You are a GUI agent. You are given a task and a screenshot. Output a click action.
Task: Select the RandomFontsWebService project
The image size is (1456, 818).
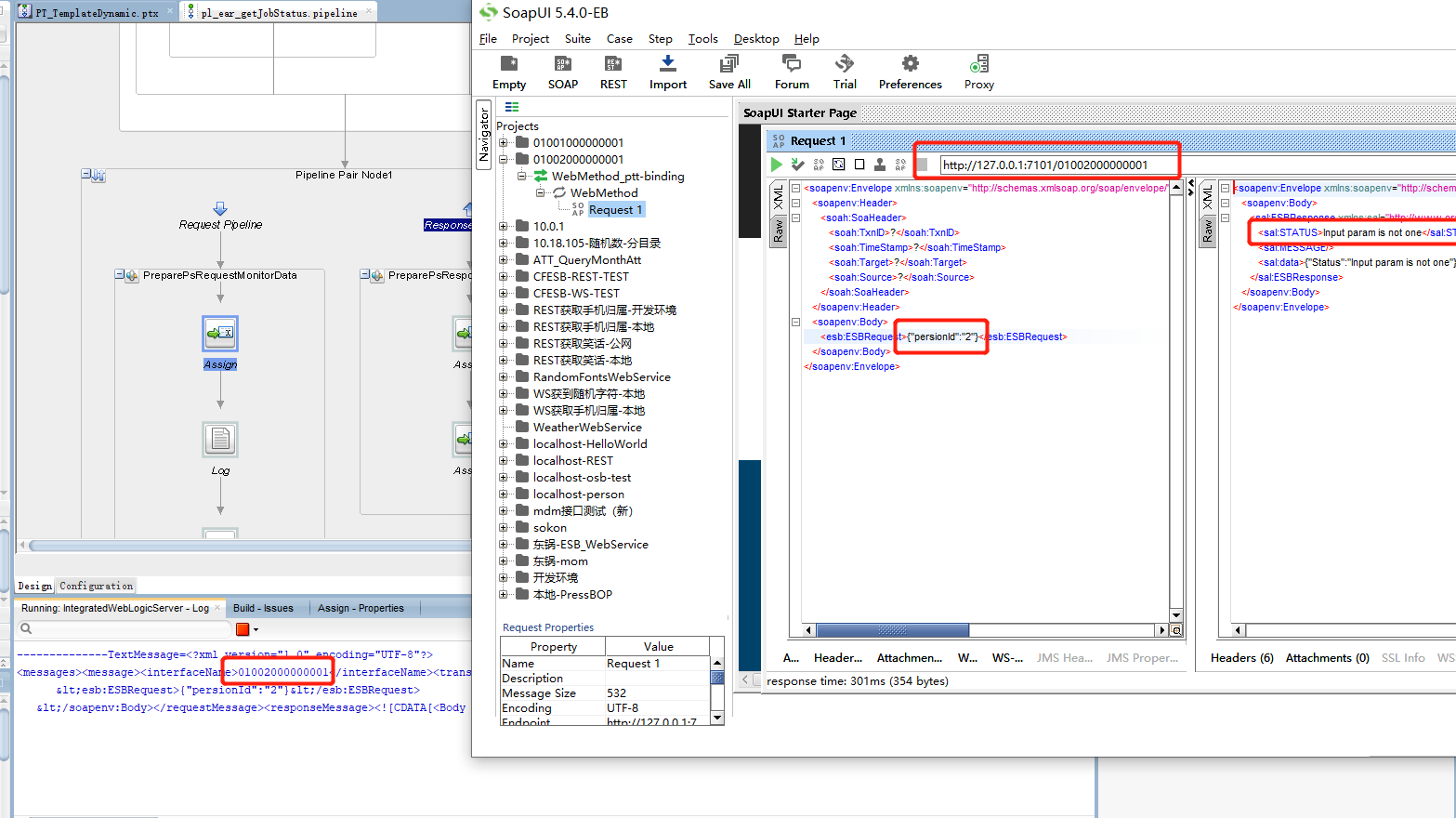point(601,376)
